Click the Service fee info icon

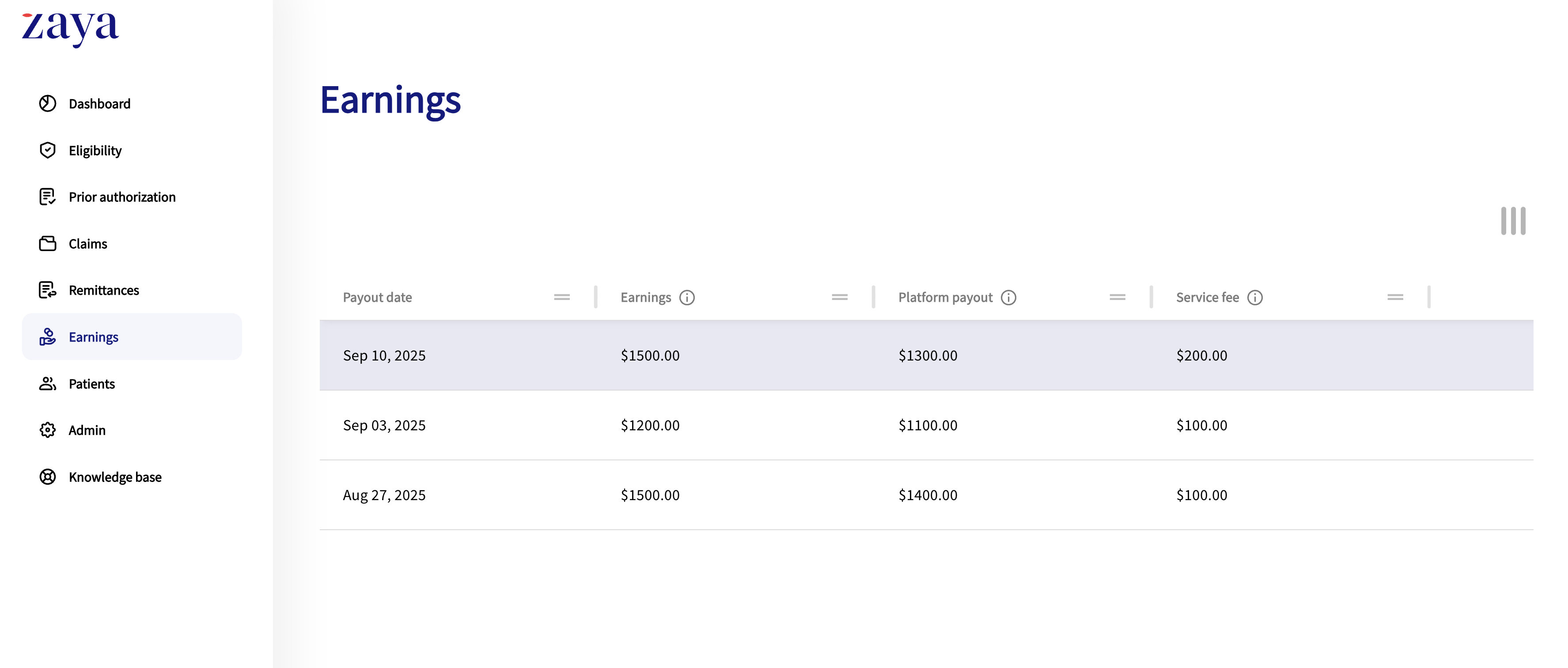(x=1254, y=297)
